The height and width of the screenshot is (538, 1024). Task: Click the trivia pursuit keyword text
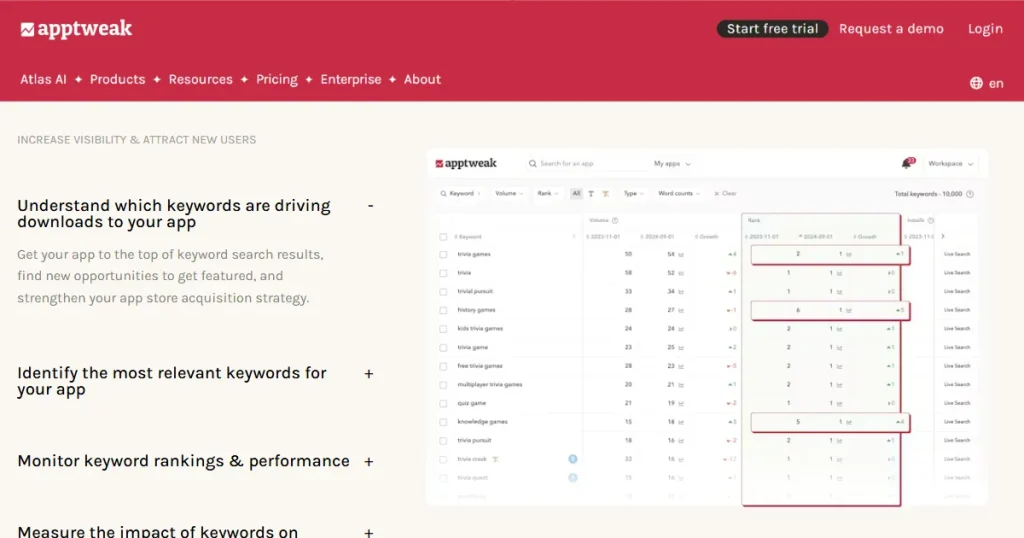tap(474, 441)
